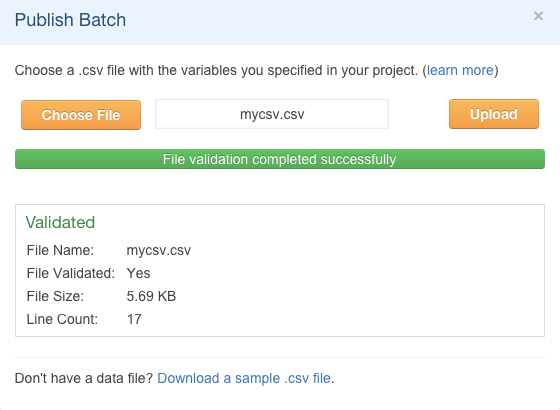Screen dimensions: 560x410
Task: Download a sample .csv file
Action: (244, 378)
